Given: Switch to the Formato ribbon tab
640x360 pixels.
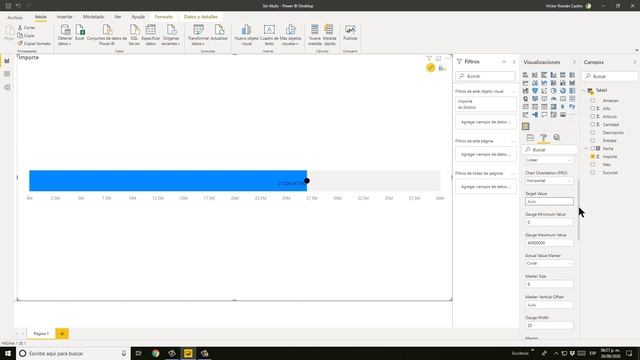Looking at the screenshot, I should pos(164,17).
